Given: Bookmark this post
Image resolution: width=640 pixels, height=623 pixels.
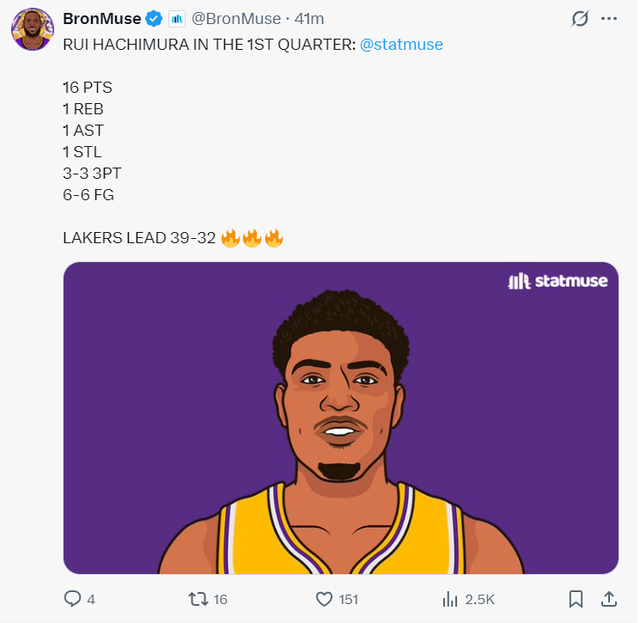Looking at the screenshot, I should [576, 599].
